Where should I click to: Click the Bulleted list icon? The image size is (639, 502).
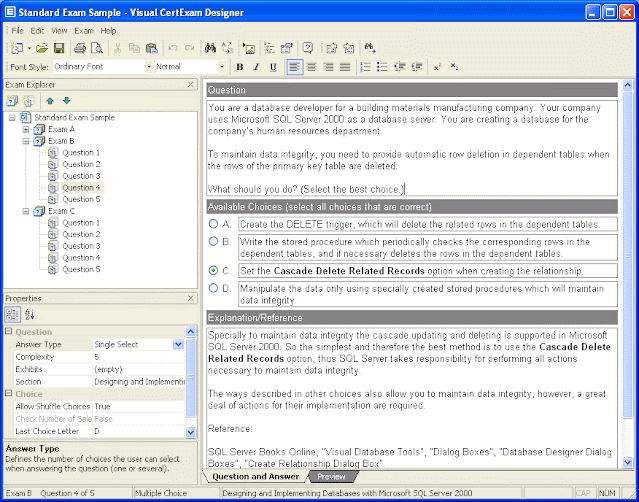coord(382,67)
